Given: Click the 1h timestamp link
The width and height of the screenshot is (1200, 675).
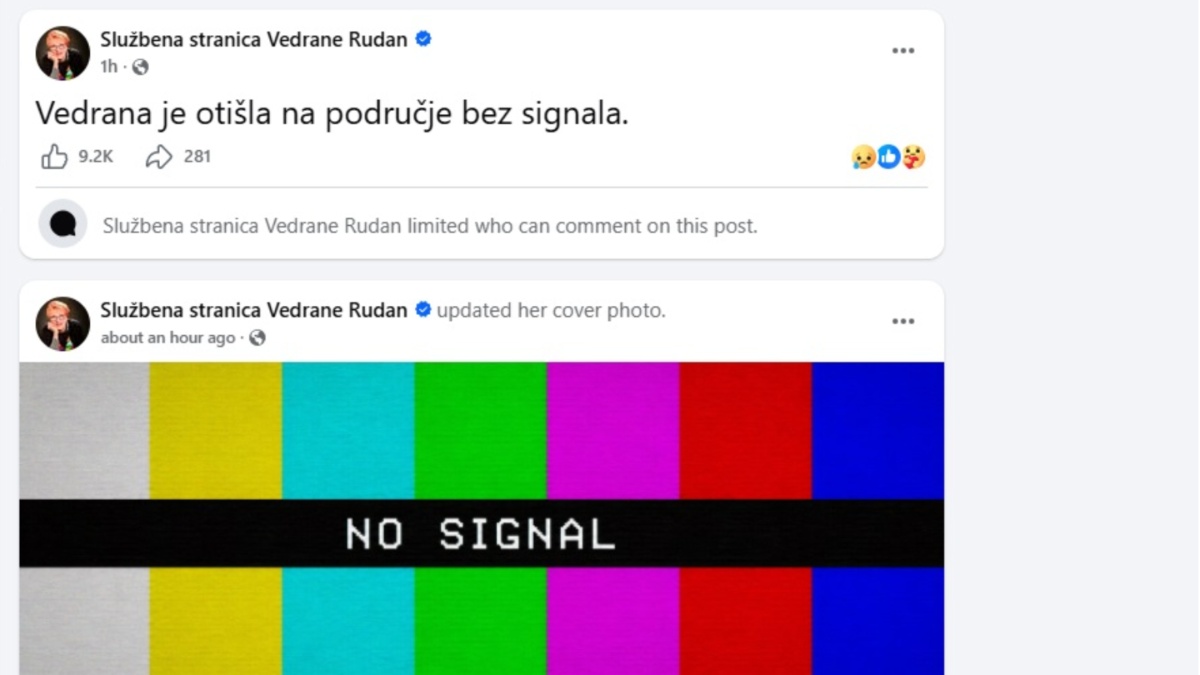Looking at the screenshot, I should point(108,67).
